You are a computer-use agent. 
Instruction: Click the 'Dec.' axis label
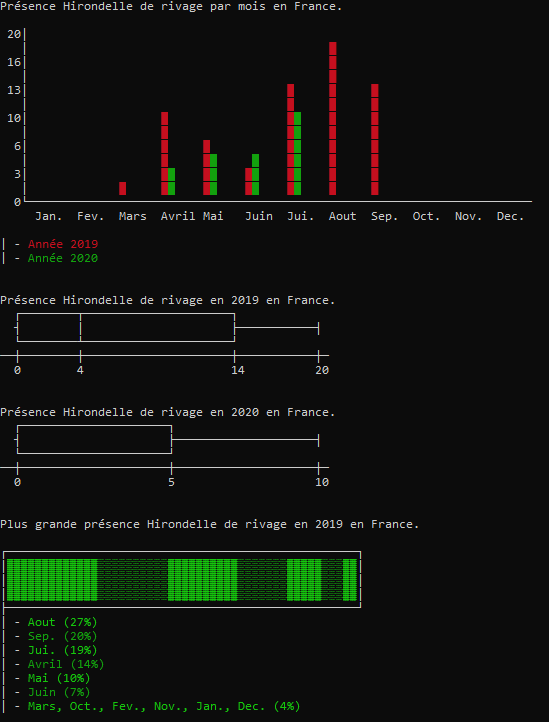[510, 216]
